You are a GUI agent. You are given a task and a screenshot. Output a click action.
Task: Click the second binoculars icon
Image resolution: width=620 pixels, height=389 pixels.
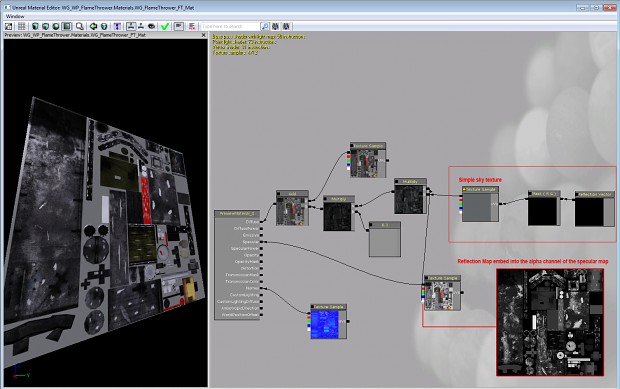(x=286, y=26)
